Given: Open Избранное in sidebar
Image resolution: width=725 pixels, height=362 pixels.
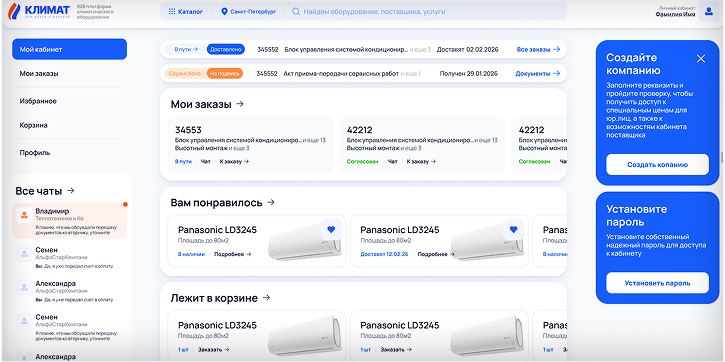Looking at the screenshot, I should pyautogui.click(x=38, y=101).
